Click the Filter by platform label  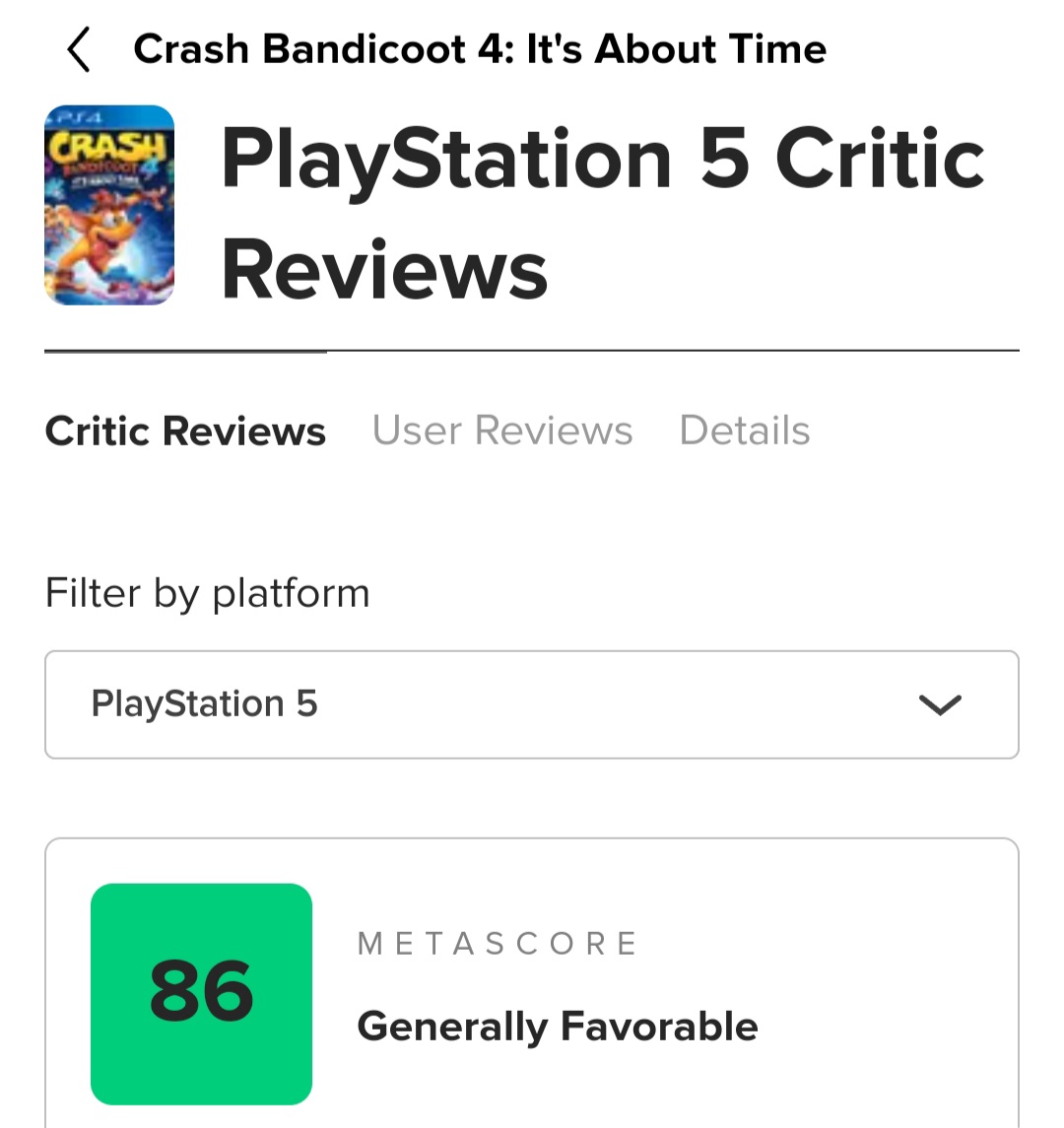point(207,593)
